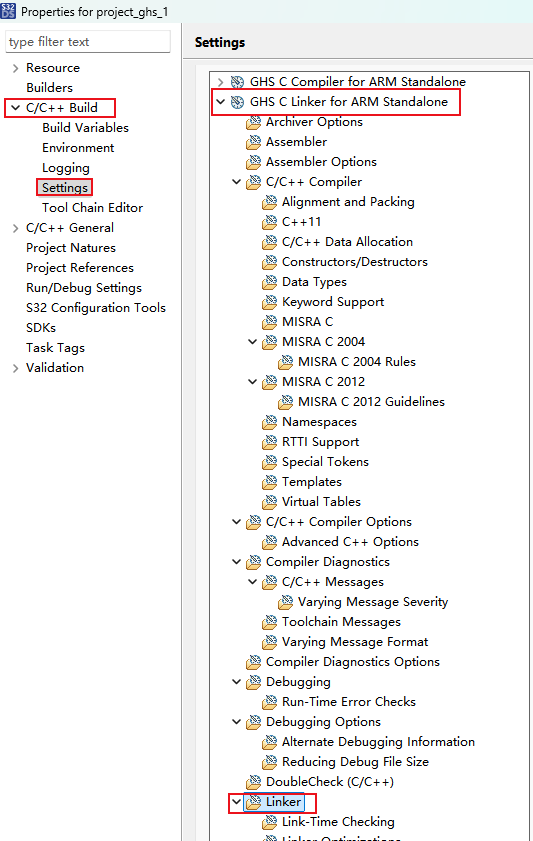Expand the Validation node arrow
The image size is (533, 841).
coord(15,368)
